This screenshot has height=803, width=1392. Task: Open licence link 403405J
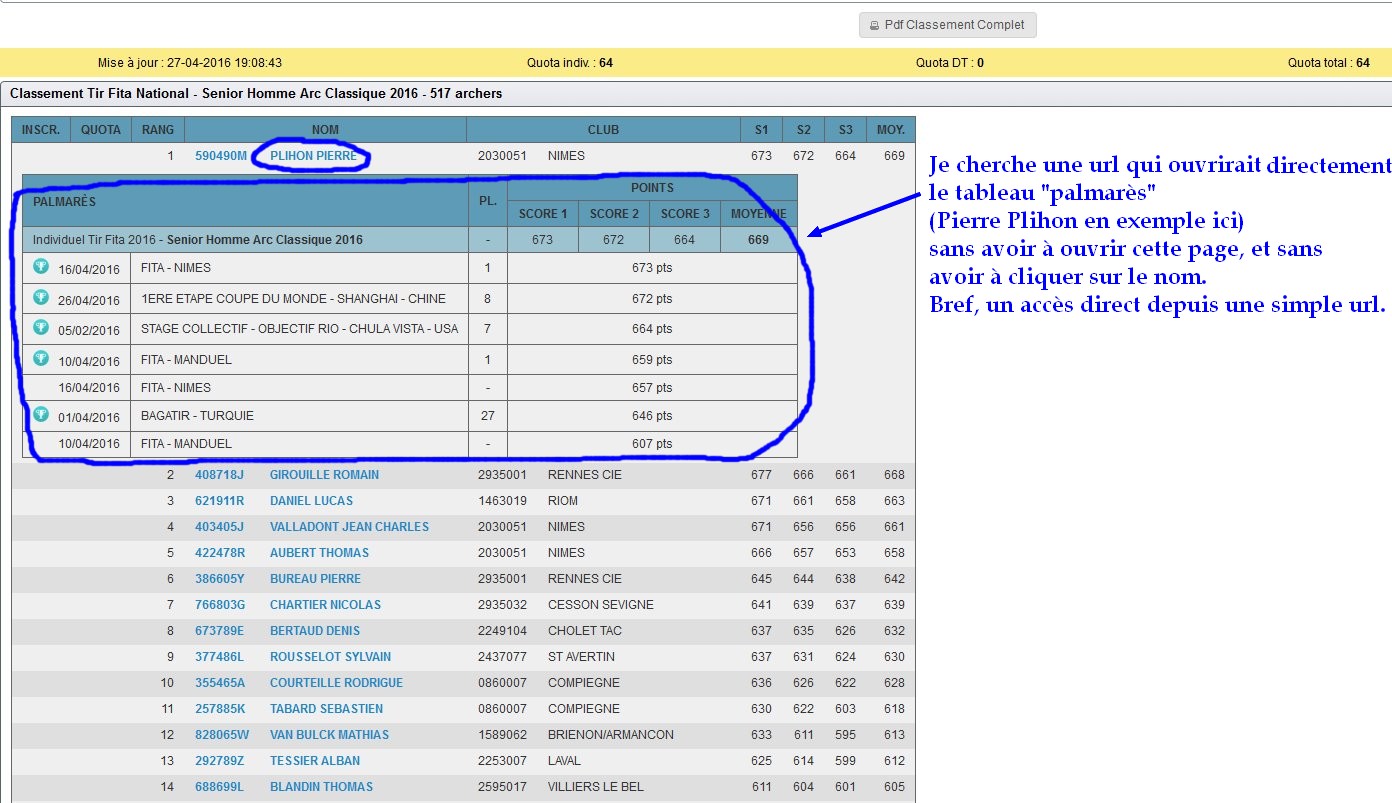[218, 527]
